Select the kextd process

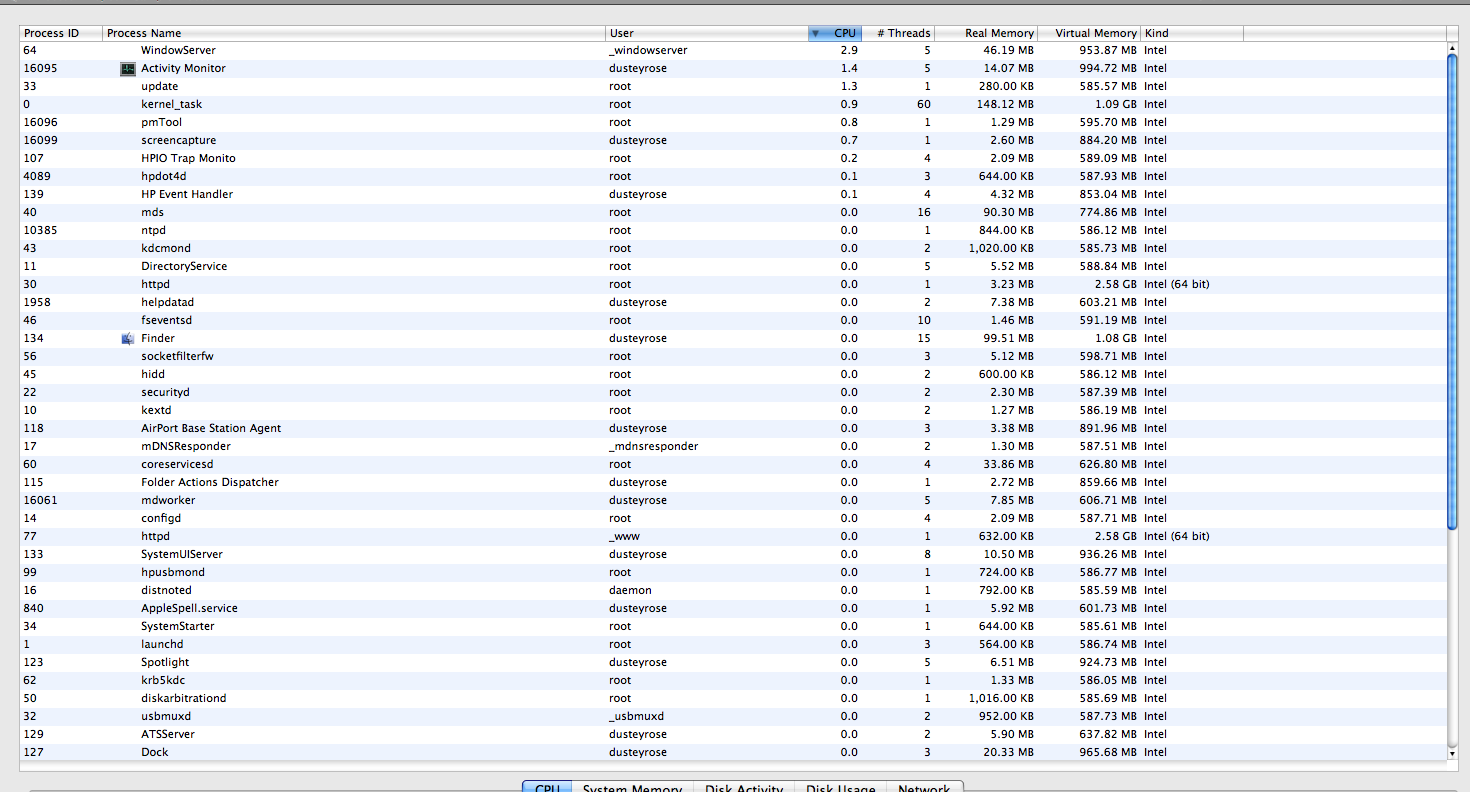click(x=733, y=410)
